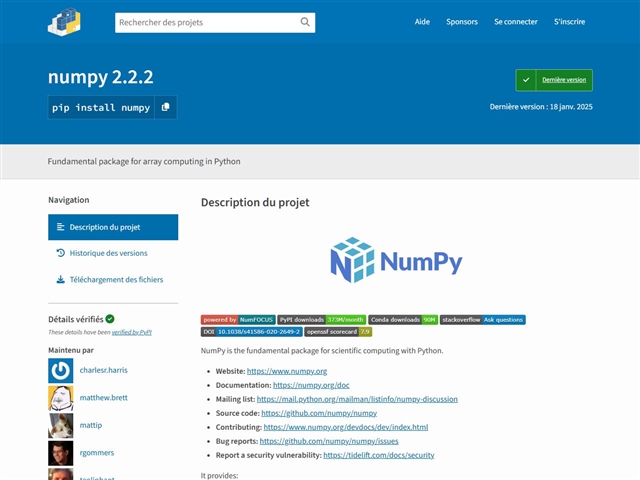Screen dimensions: 640x480
Task: Open Historique des versions tab
Action: click(x=113, y=253)
